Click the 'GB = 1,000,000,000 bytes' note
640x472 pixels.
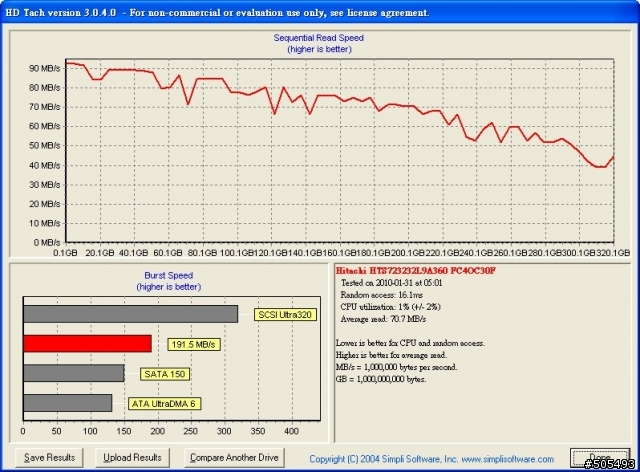[381, 379]
